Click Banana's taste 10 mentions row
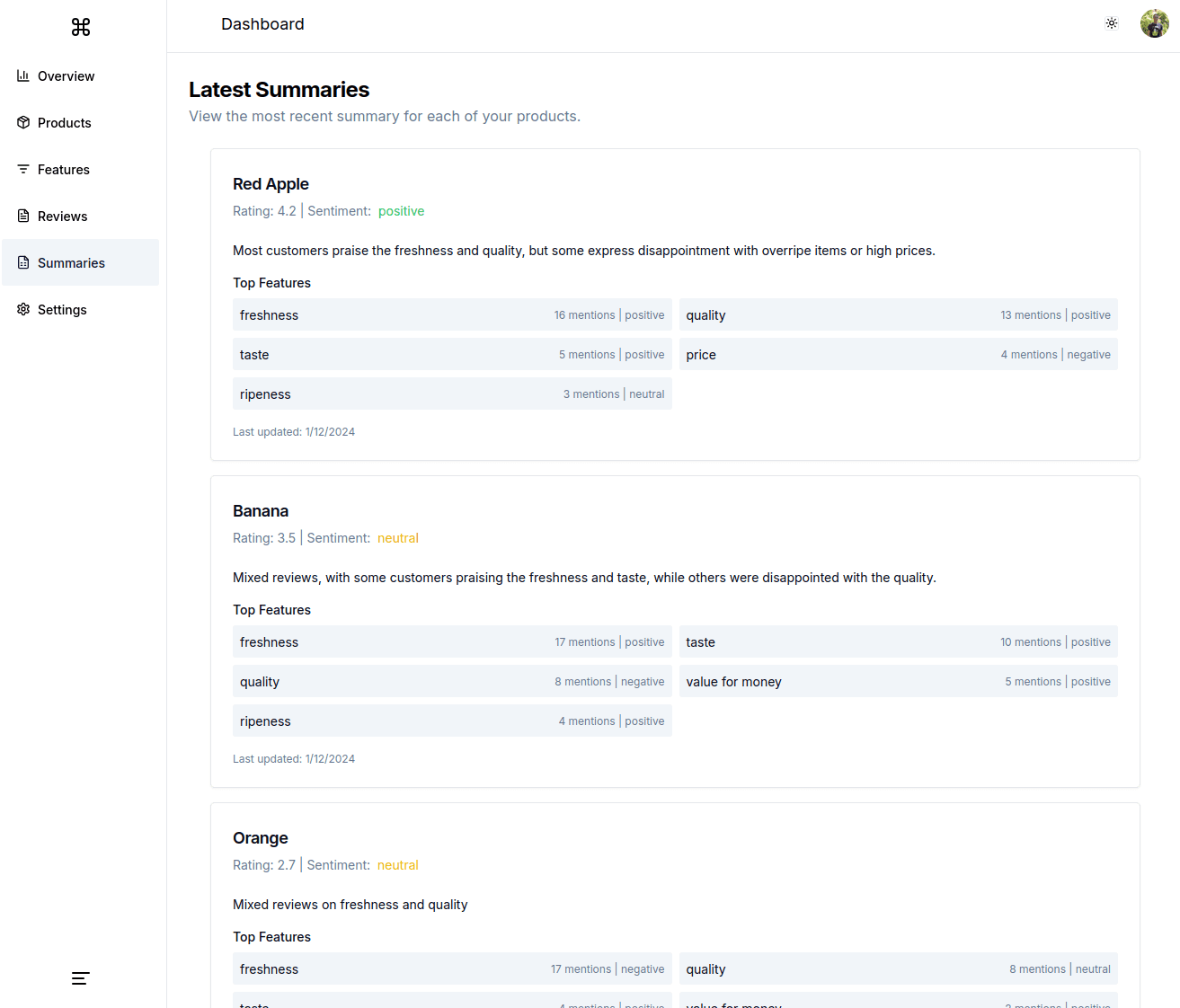Screen dimensions: 1180x1008 (x=899, y=641)
